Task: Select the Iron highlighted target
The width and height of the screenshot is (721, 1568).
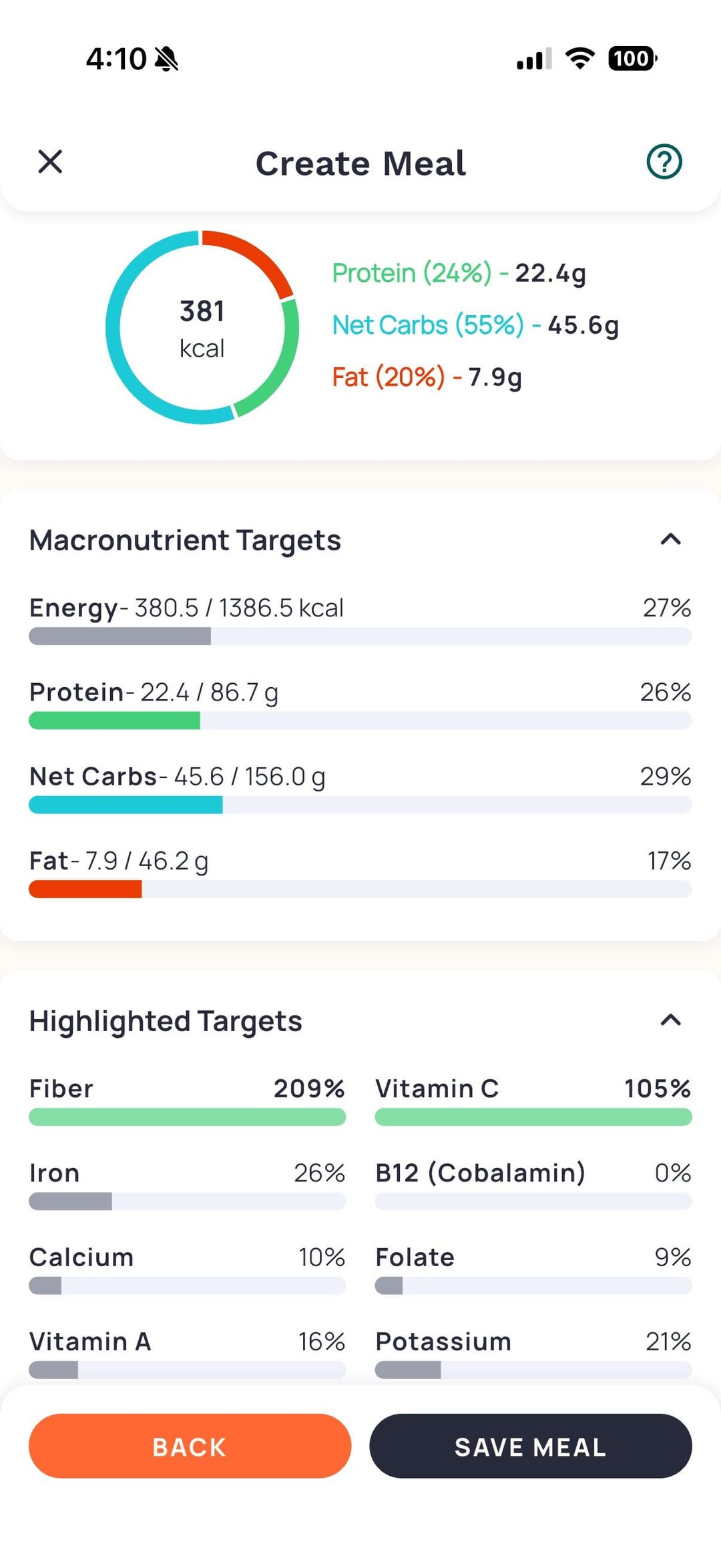Action: (187, 1186)
